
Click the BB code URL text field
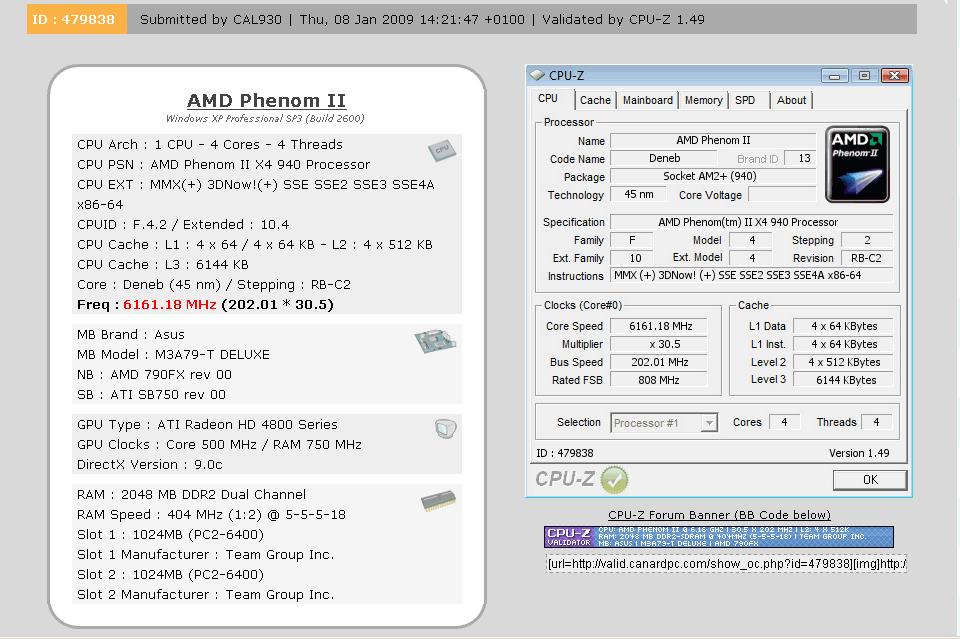click(727, 564)
